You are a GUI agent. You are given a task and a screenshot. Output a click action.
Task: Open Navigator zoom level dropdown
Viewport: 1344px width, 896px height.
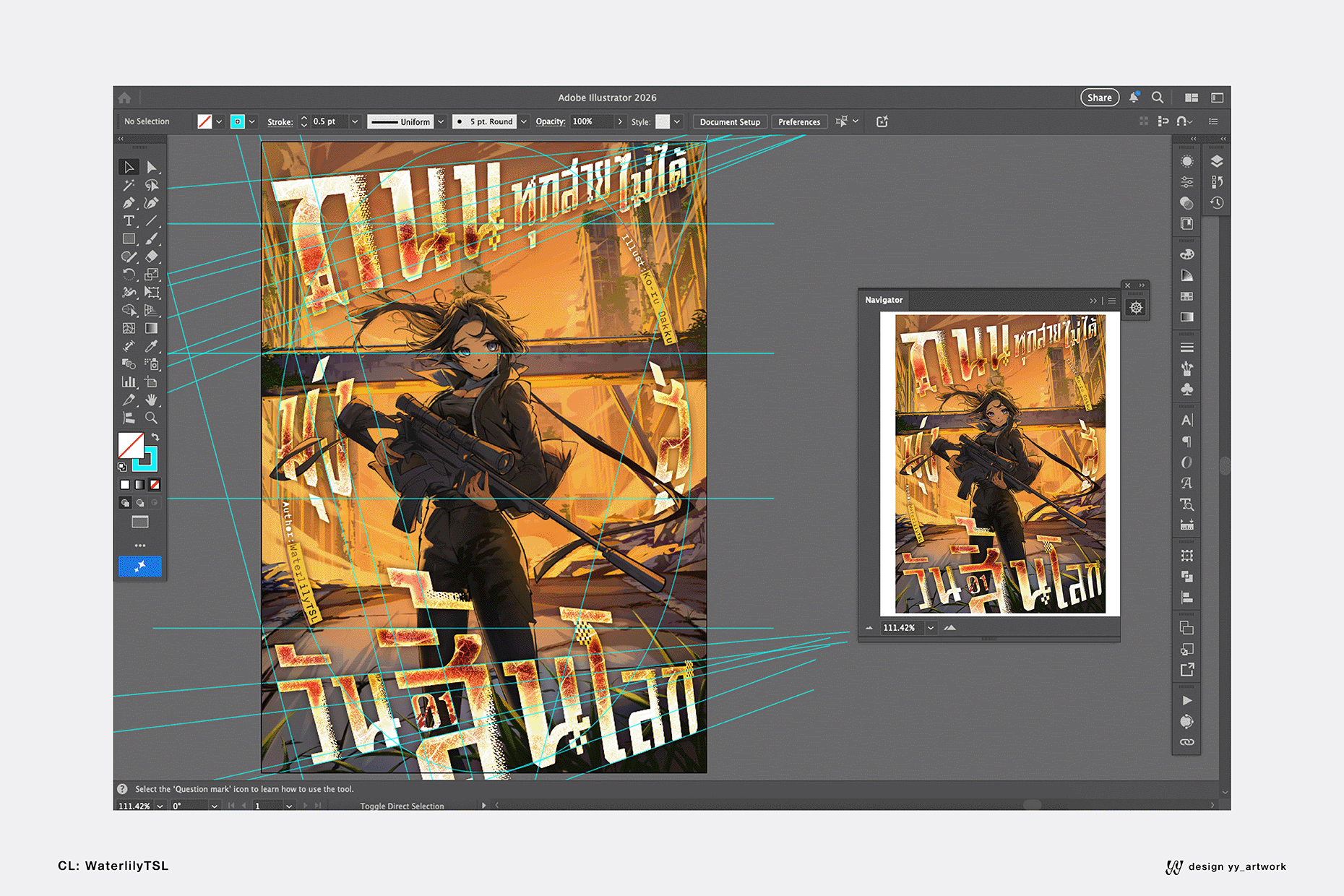[x=931, y=628]
